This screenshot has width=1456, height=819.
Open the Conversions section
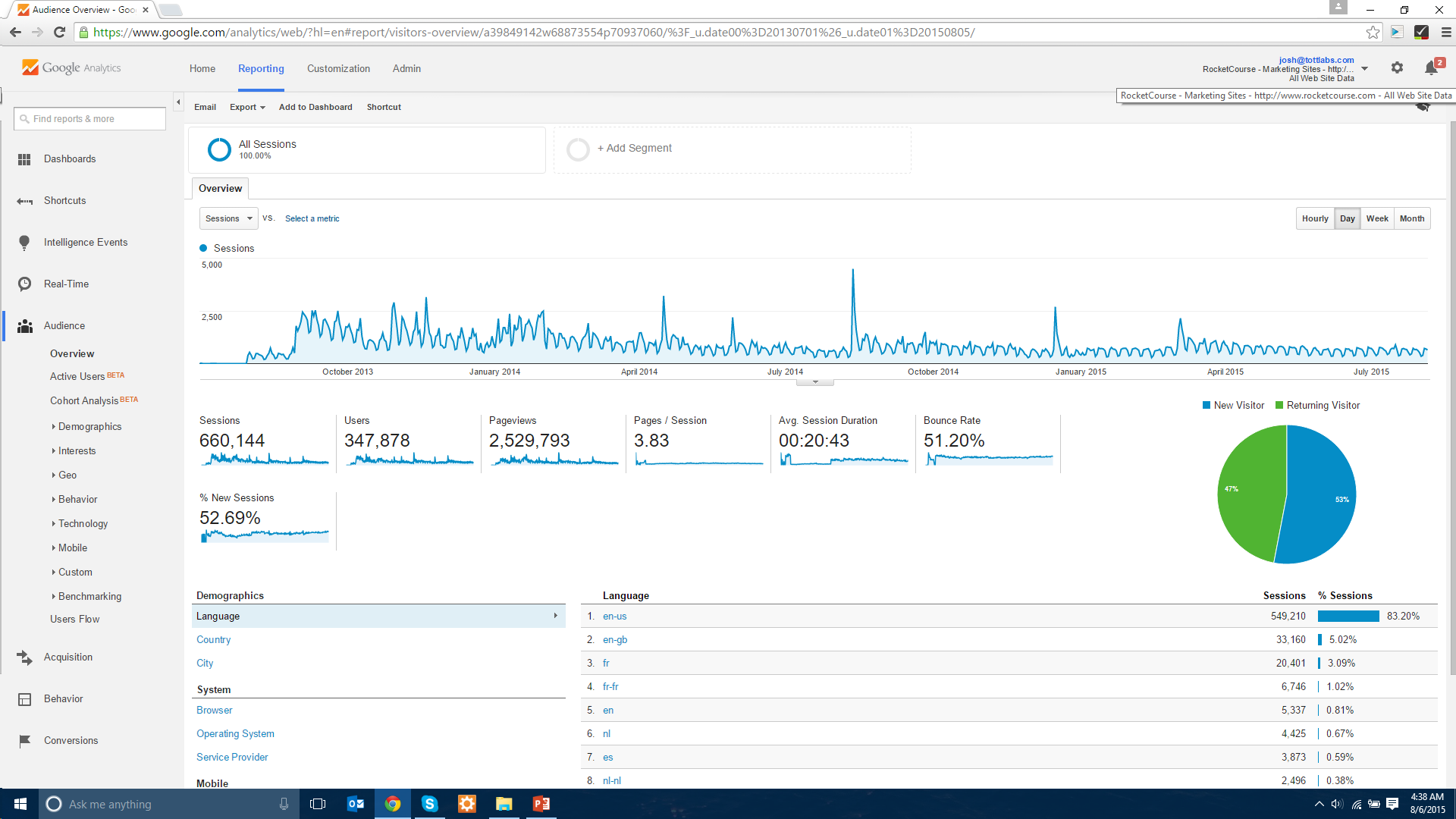(71, 740)
